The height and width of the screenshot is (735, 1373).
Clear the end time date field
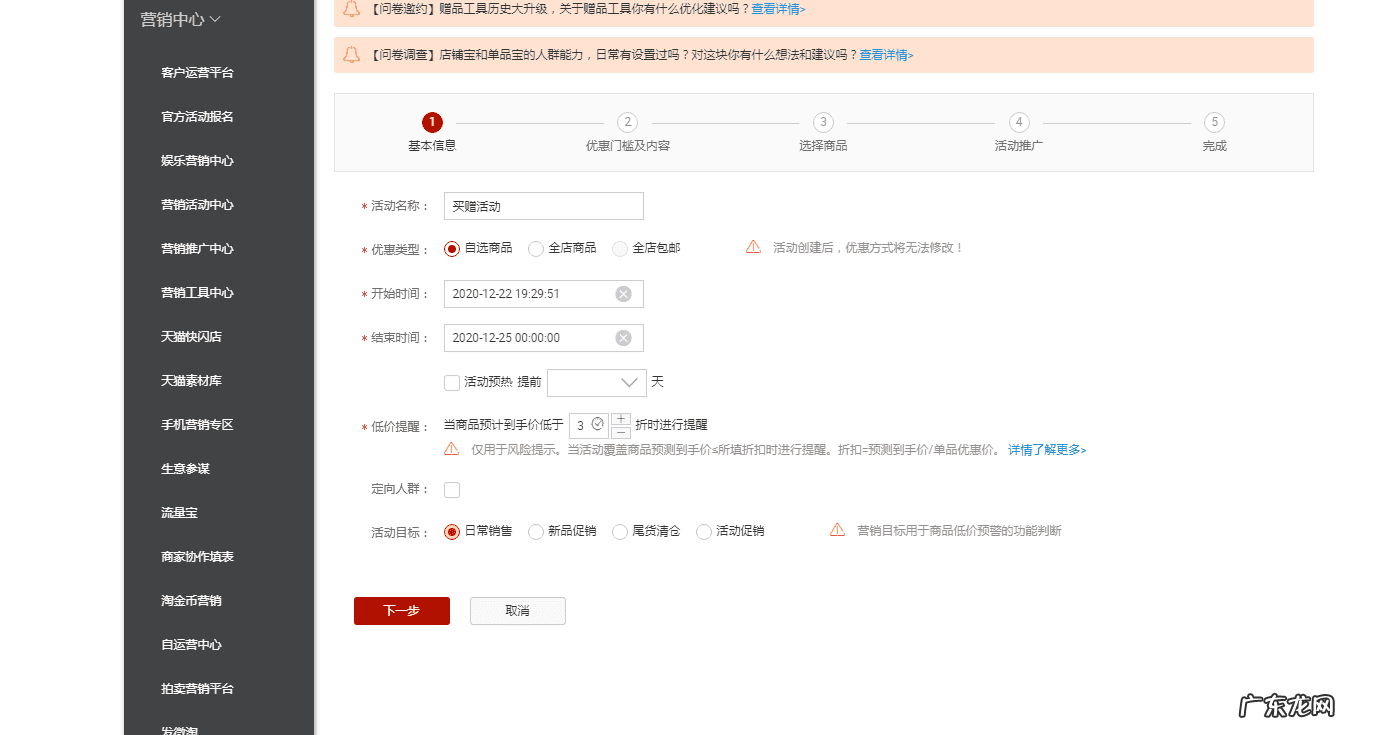(x=624, y=337)
